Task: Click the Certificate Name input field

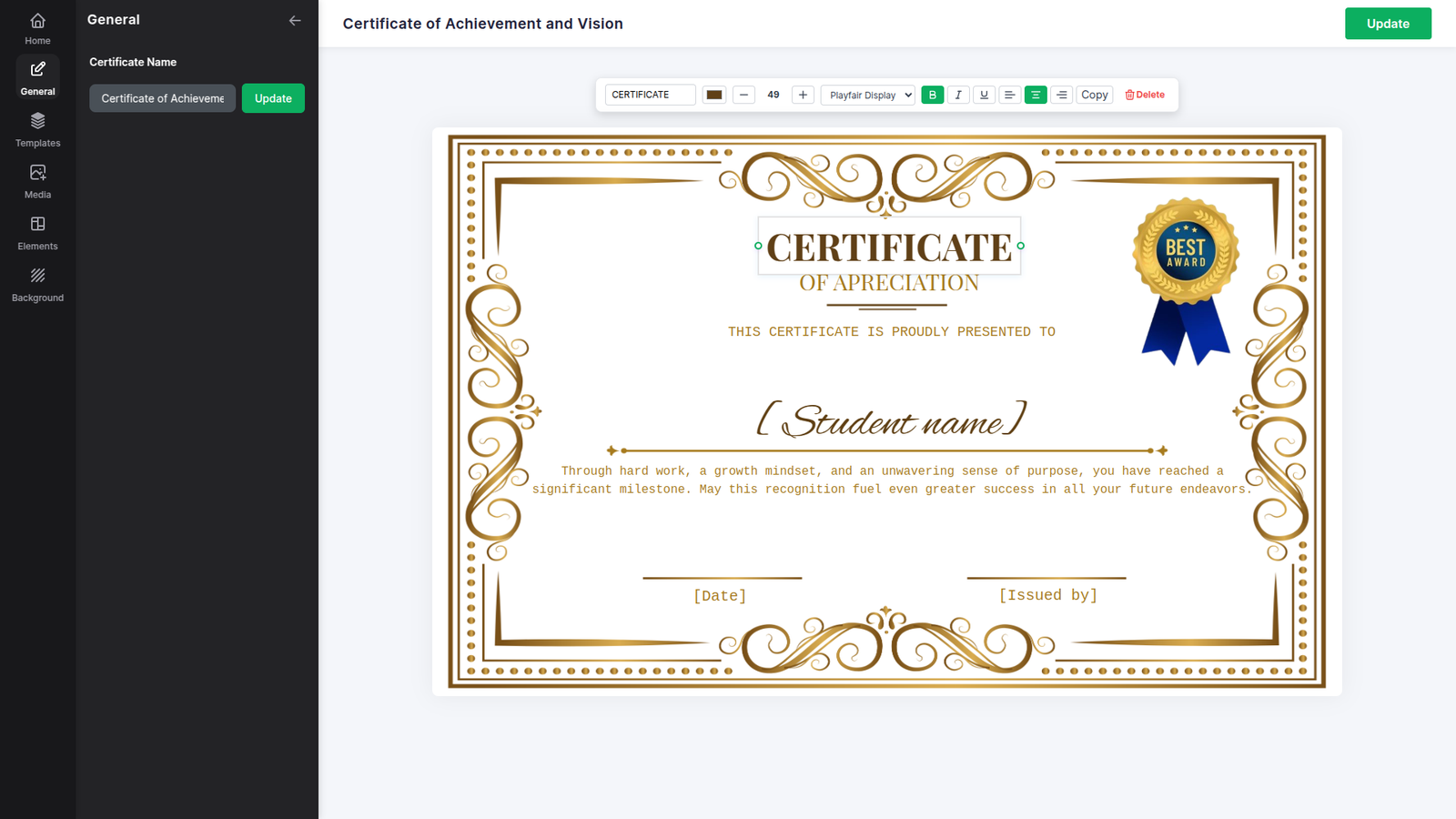Action: (162, 98)
